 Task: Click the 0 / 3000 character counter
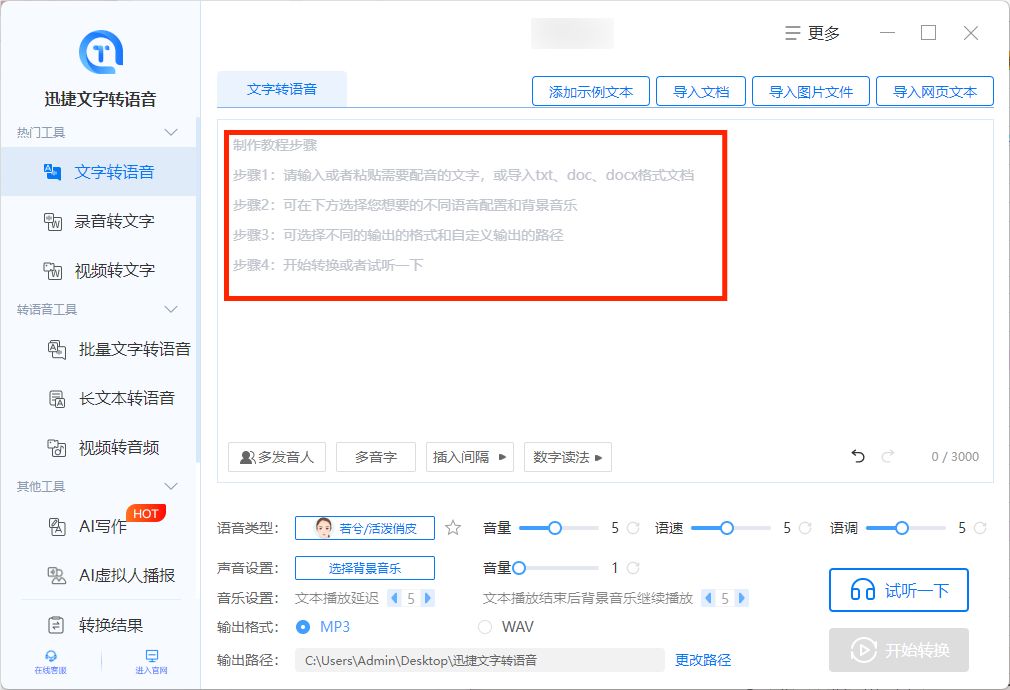[x=955, y=457]
